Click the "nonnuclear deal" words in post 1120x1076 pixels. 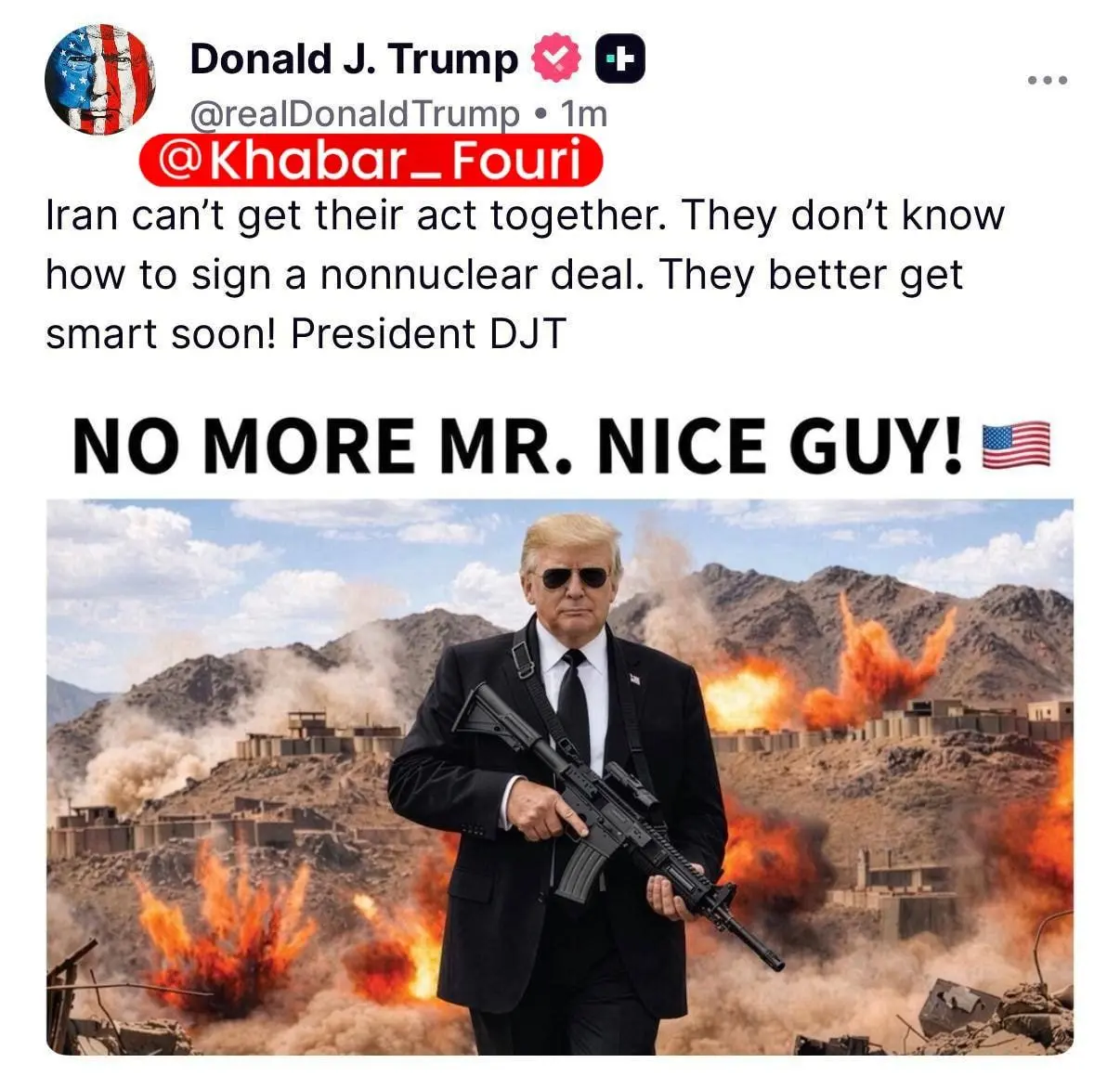coord(481,275)
